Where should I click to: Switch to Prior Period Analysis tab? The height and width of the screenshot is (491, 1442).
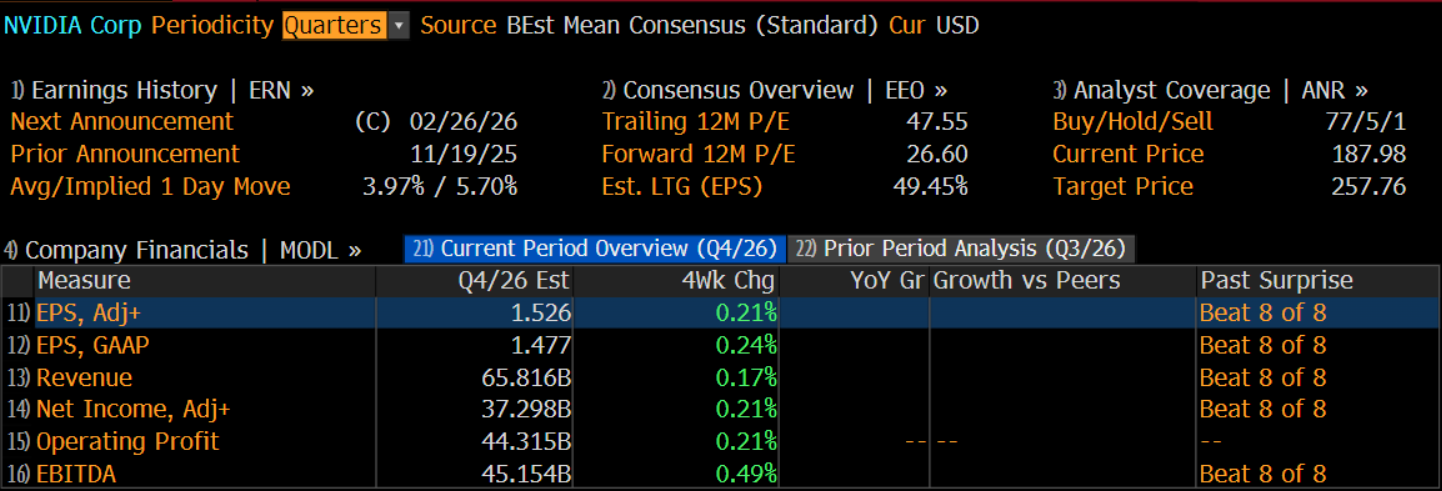tap(961, 249)
